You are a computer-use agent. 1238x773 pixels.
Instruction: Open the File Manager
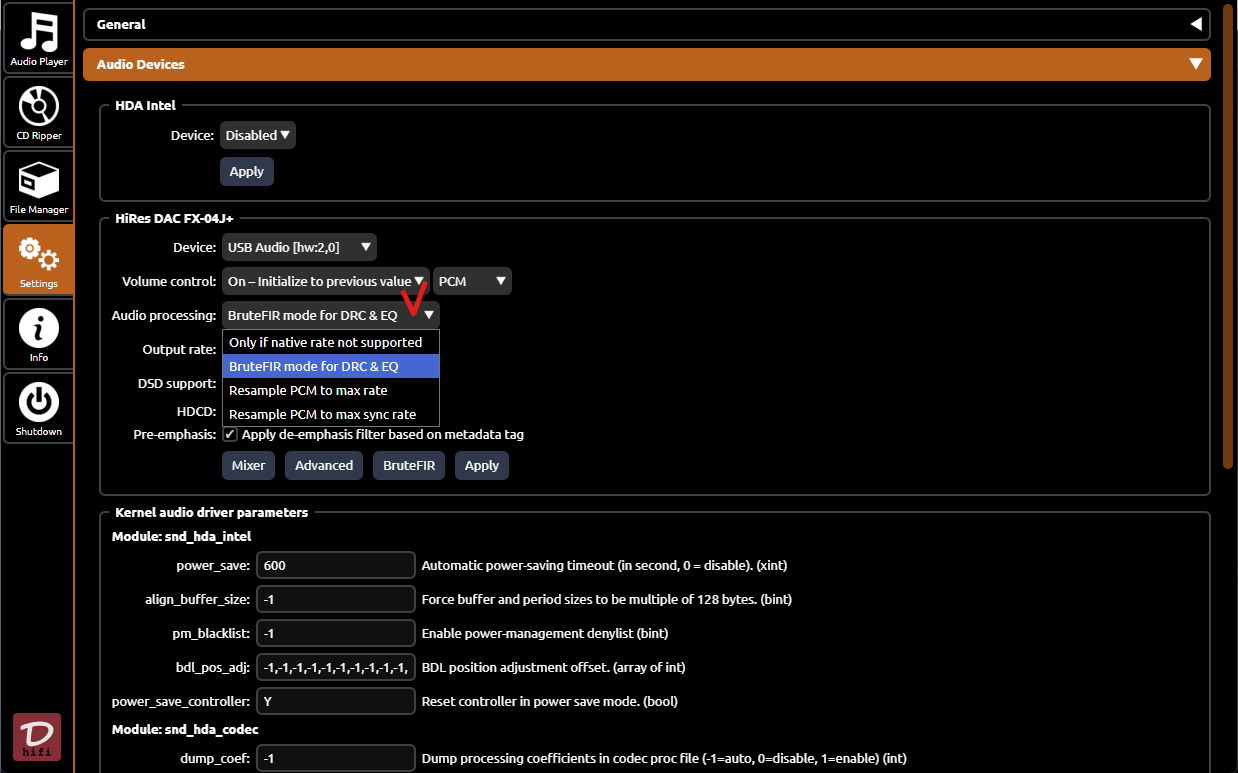click(x=38, y=186)
